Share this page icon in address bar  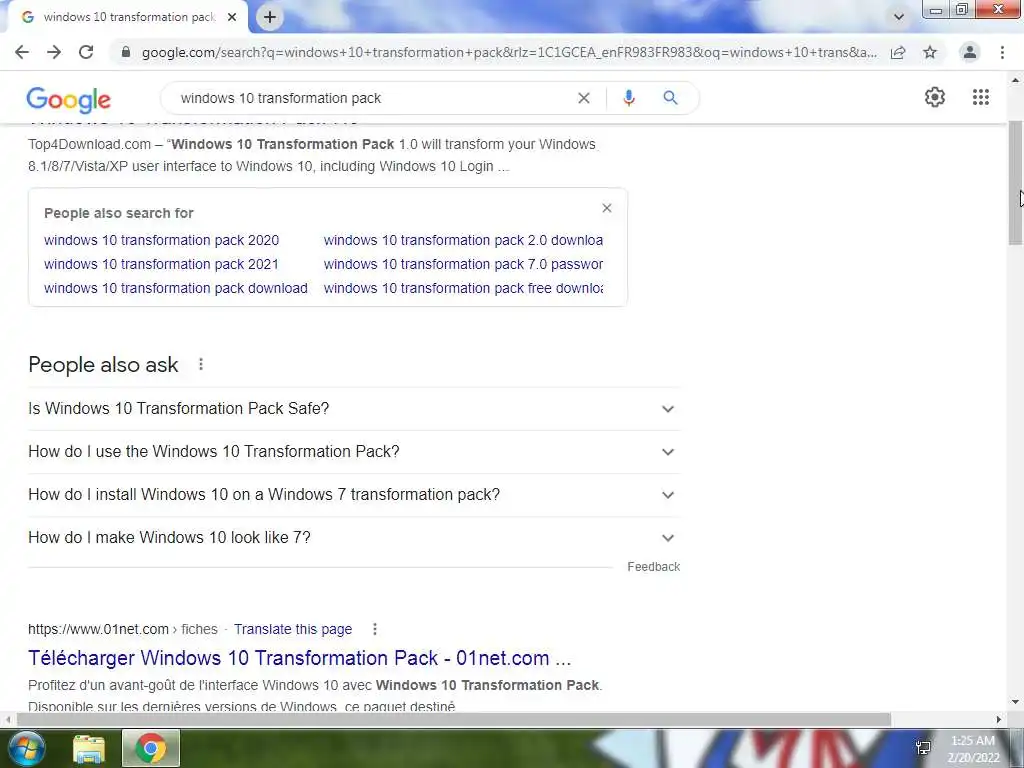[x=898, y=52]
